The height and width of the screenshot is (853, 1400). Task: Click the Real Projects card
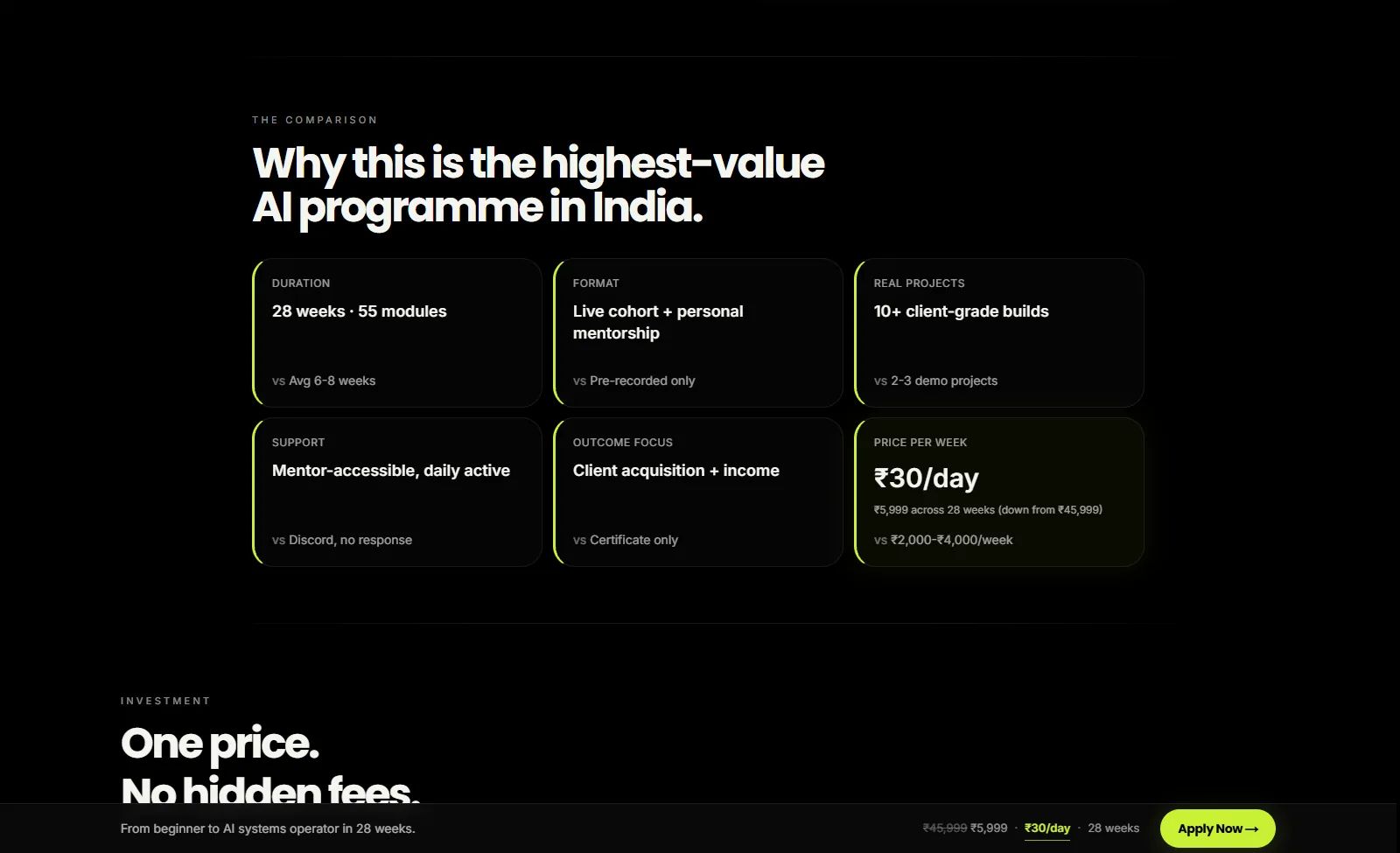(x=999, y=332)
